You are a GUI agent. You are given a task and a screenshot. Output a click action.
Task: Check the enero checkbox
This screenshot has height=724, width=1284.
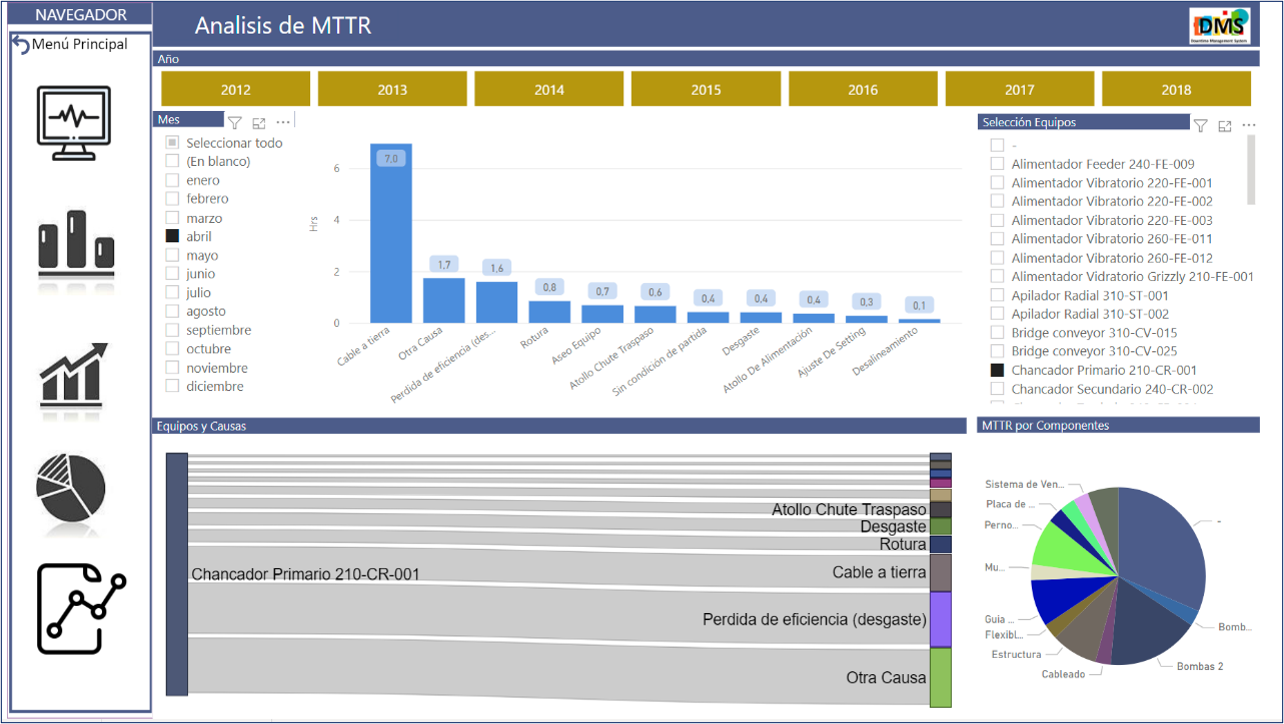click(173, 180)
